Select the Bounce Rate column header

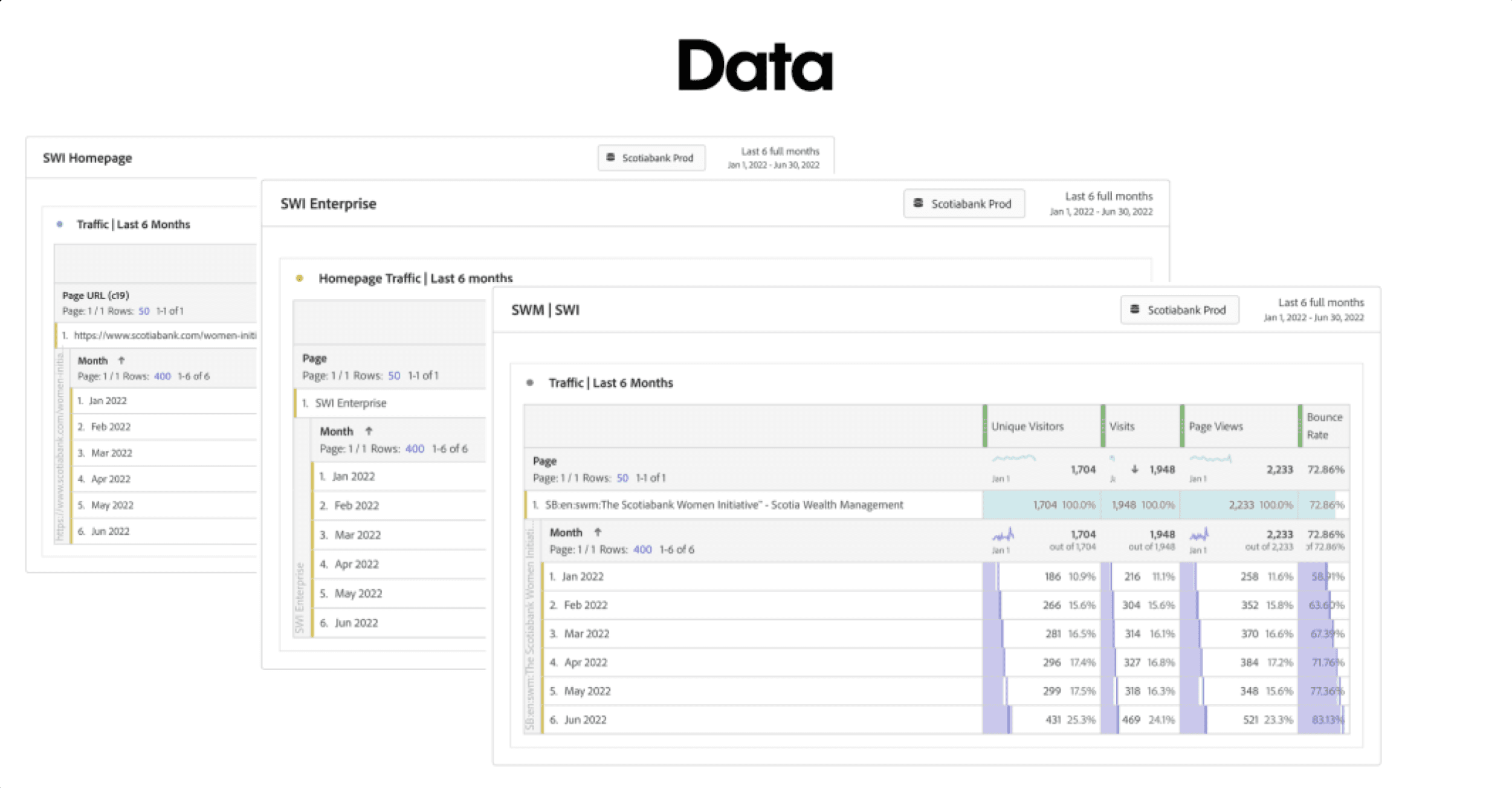click(x=1323, y=426)
